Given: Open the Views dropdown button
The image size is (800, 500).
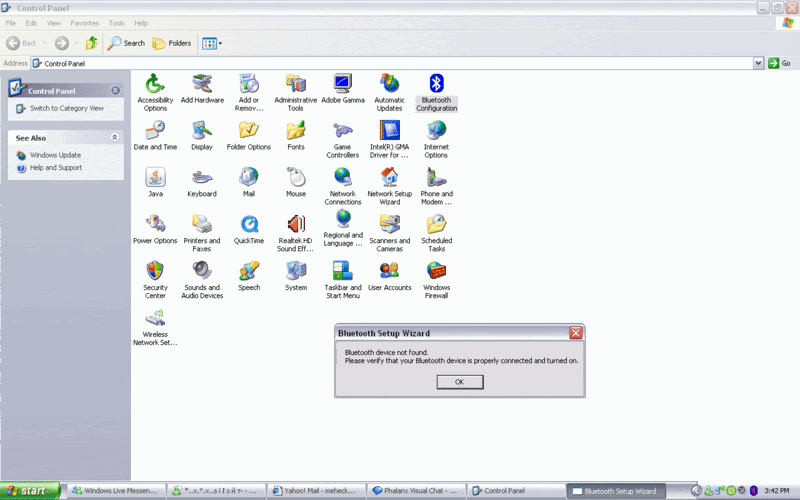Looking at the screenshot, I should (x=212, y=43).
